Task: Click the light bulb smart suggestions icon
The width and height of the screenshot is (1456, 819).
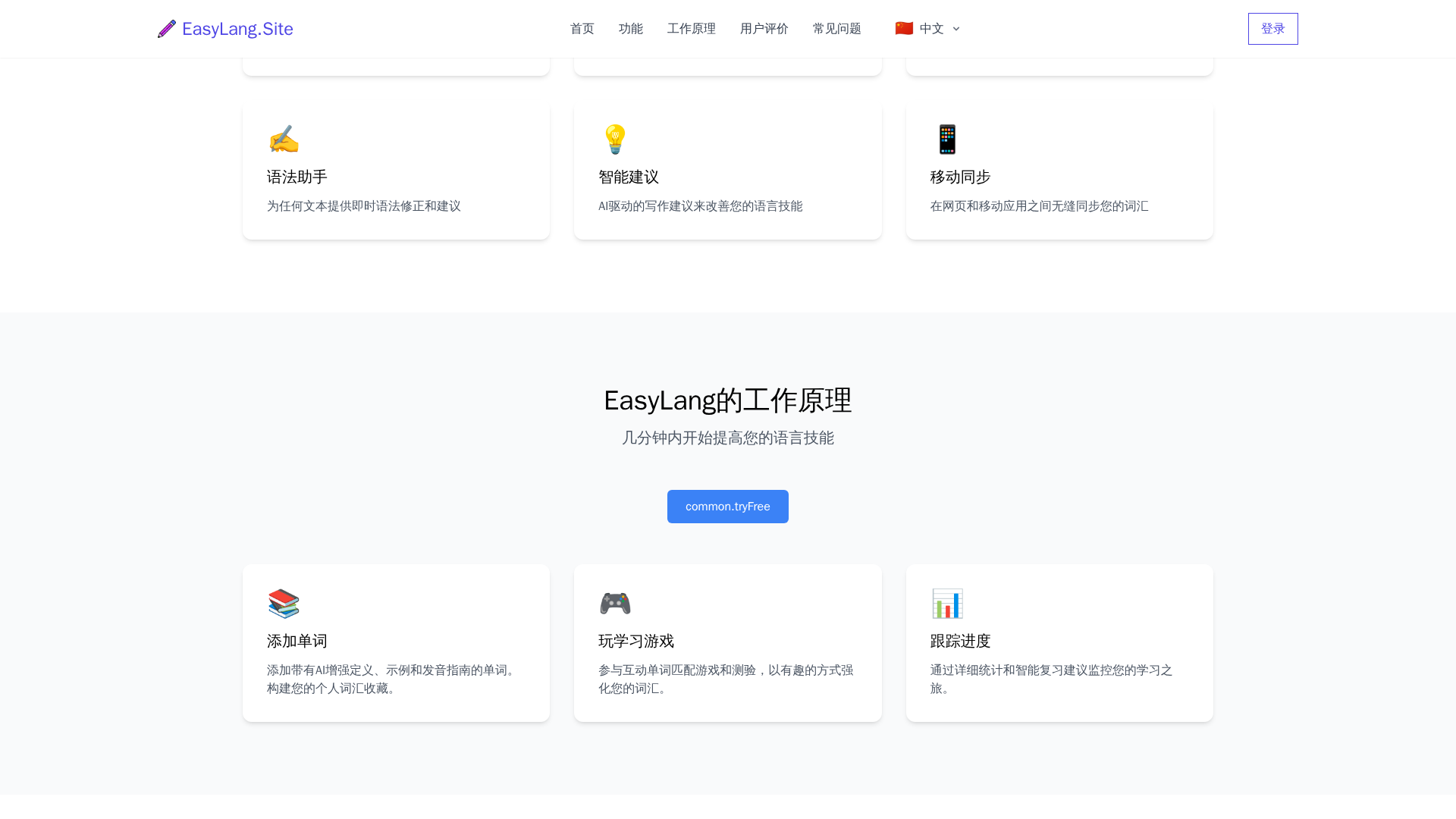Action: tap(614, 140)
